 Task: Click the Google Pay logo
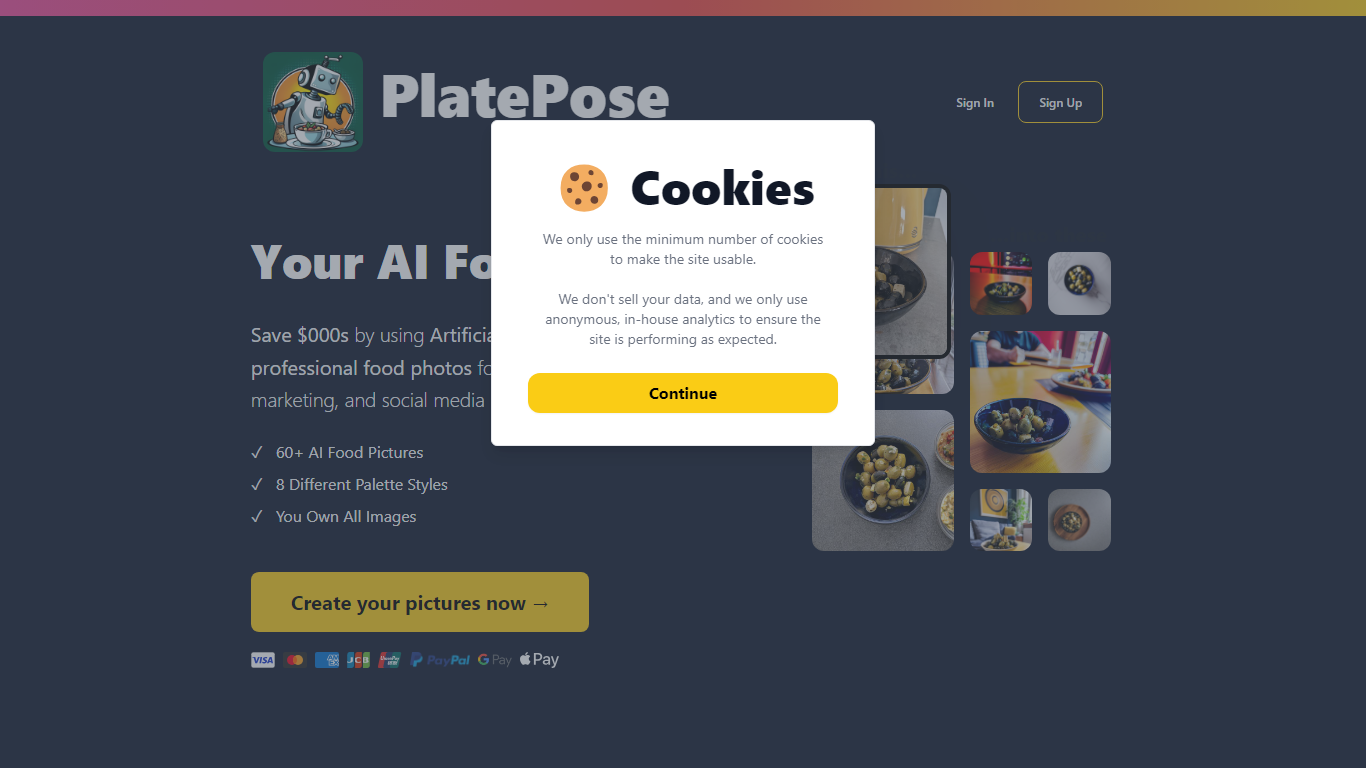[494, 660]
